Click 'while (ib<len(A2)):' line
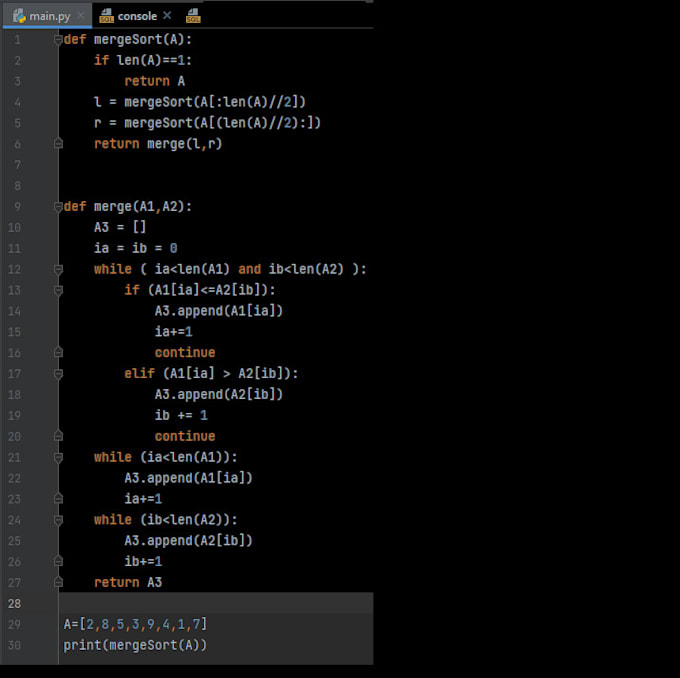 pyautogui.click(x=166, y=520)
